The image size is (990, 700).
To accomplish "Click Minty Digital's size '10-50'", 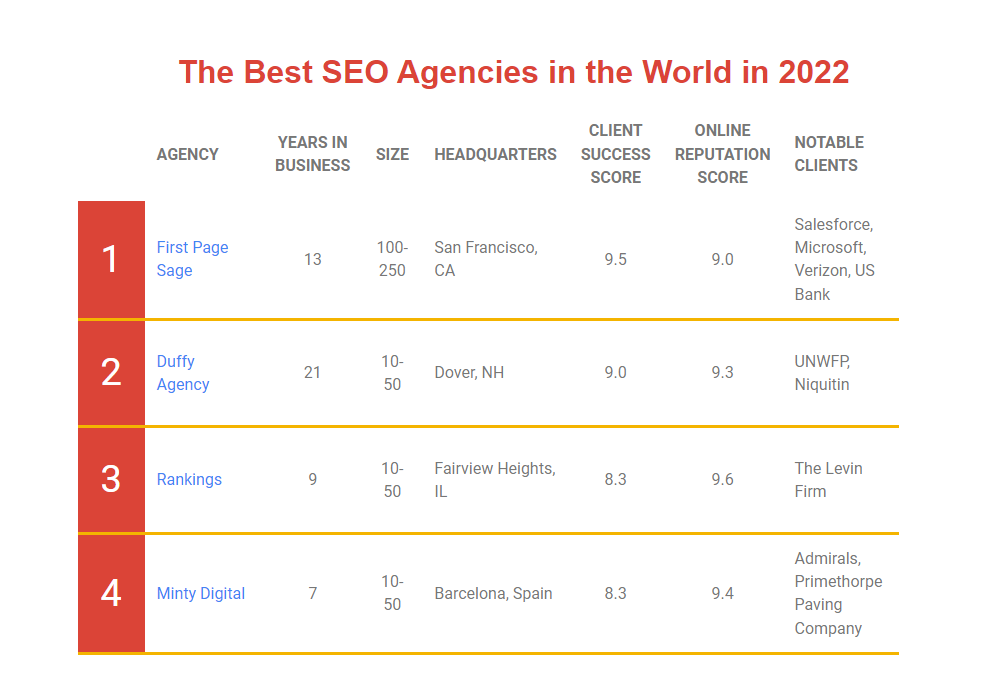I will (392, 593).
